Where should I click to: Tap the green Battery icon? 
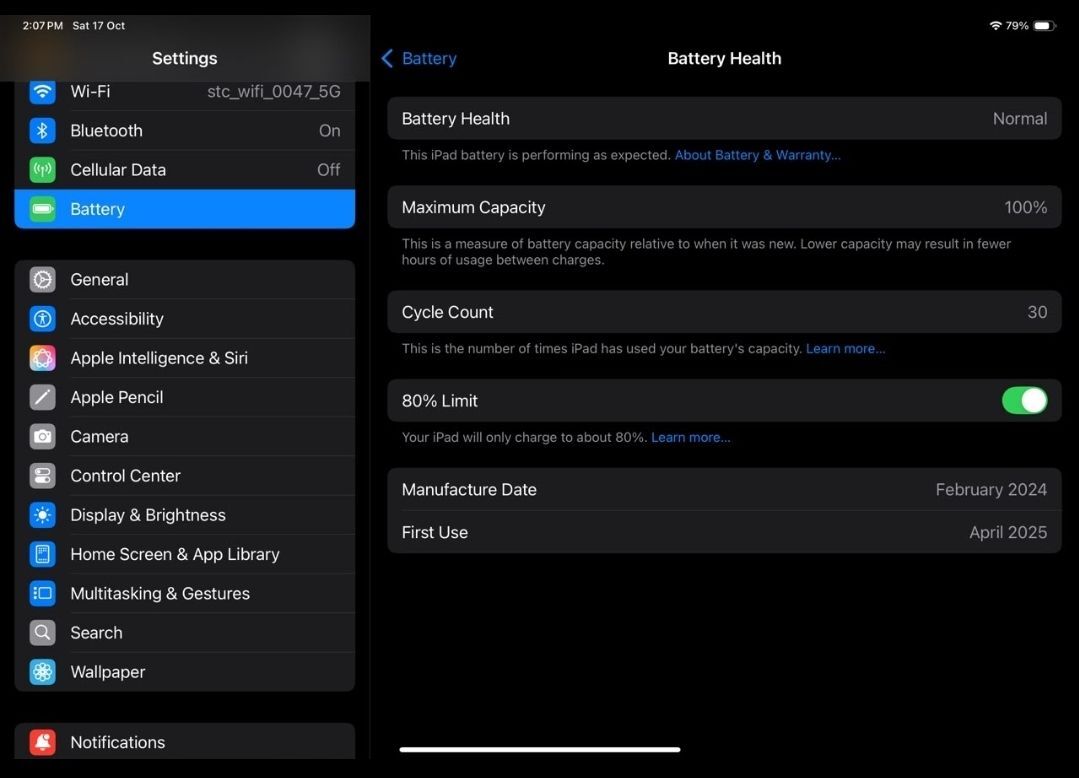pos(42,209)
